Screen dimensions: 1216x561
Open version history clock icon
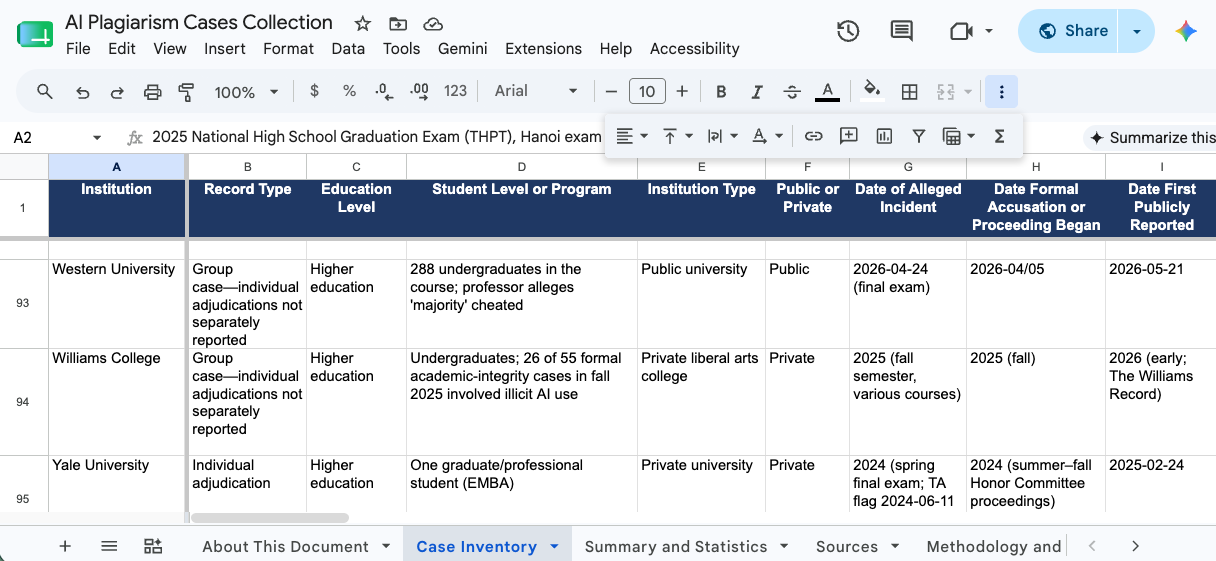pos(848,31)
